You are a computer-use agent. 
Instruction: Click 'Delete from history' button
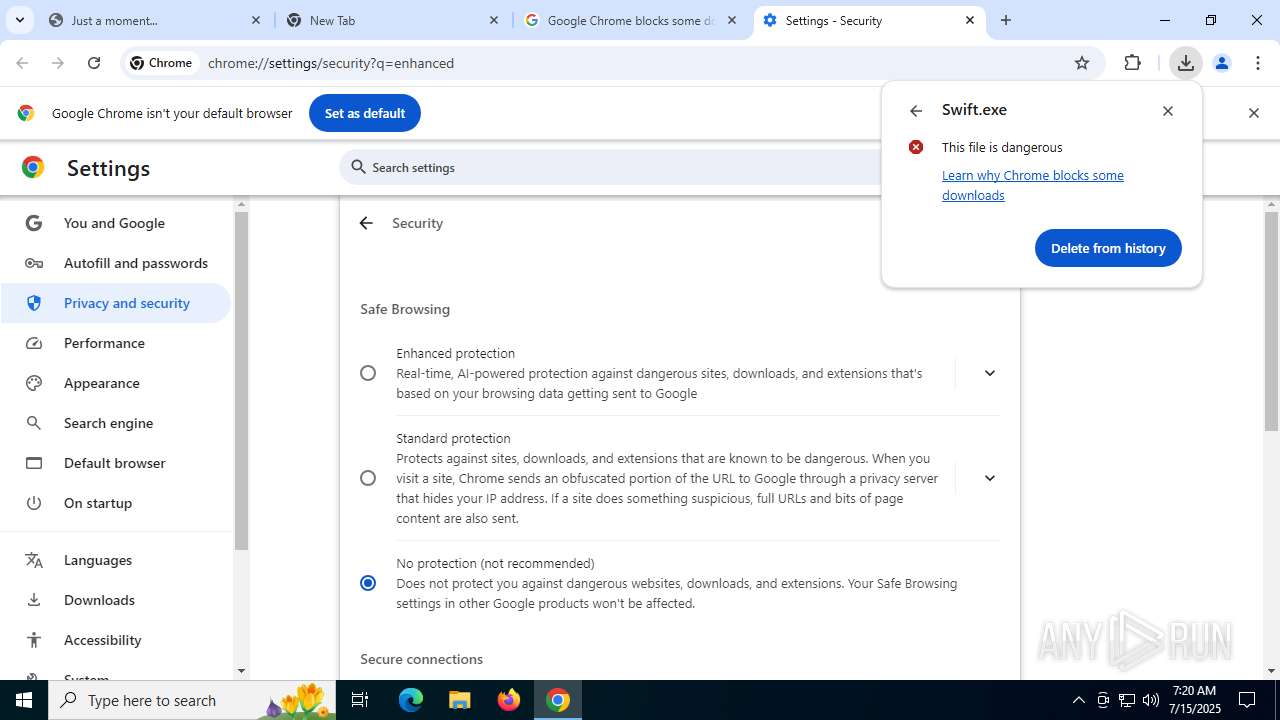(x=1108, y=248)
